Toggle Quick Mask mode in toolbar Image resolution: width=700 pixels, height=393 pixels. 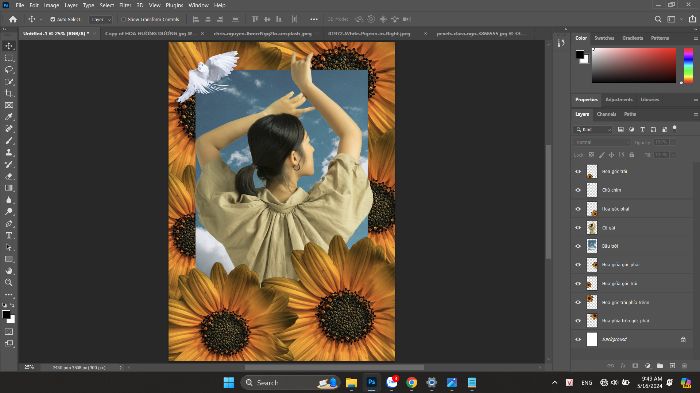coord(9,332)
